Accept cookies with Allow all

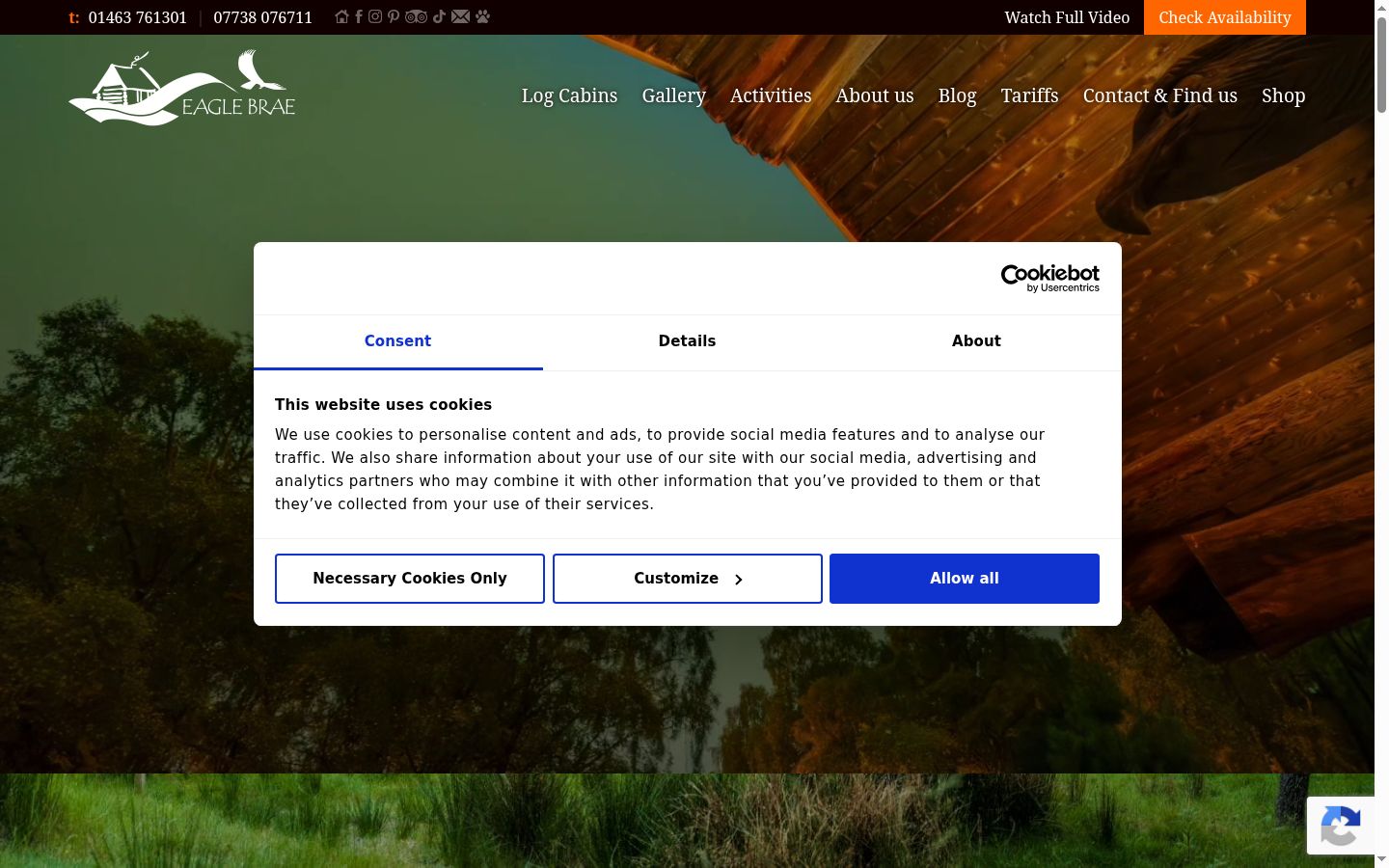point(965,579)
